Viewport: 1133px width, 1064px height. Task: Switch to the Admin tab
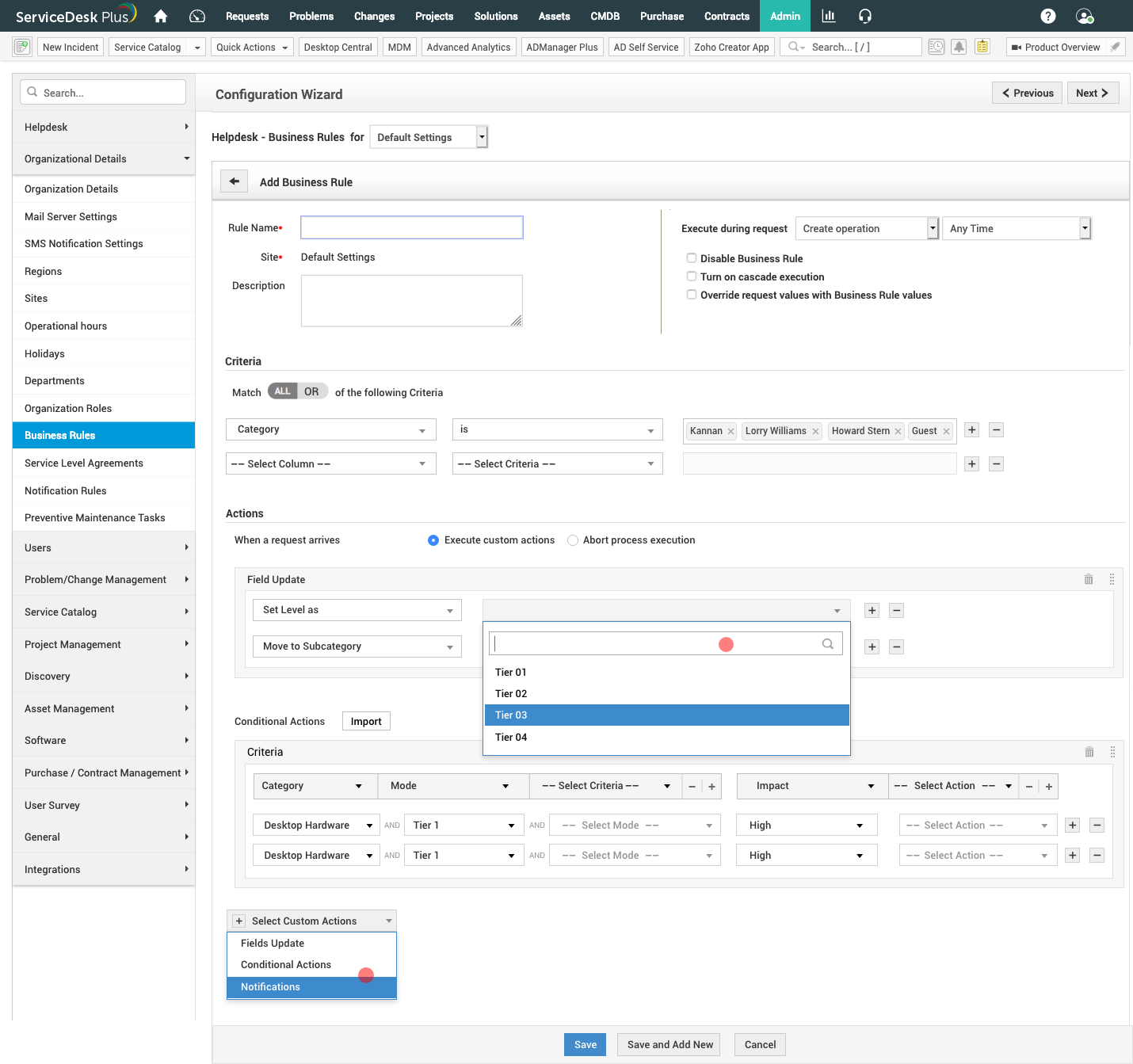[x=784, y=16]
